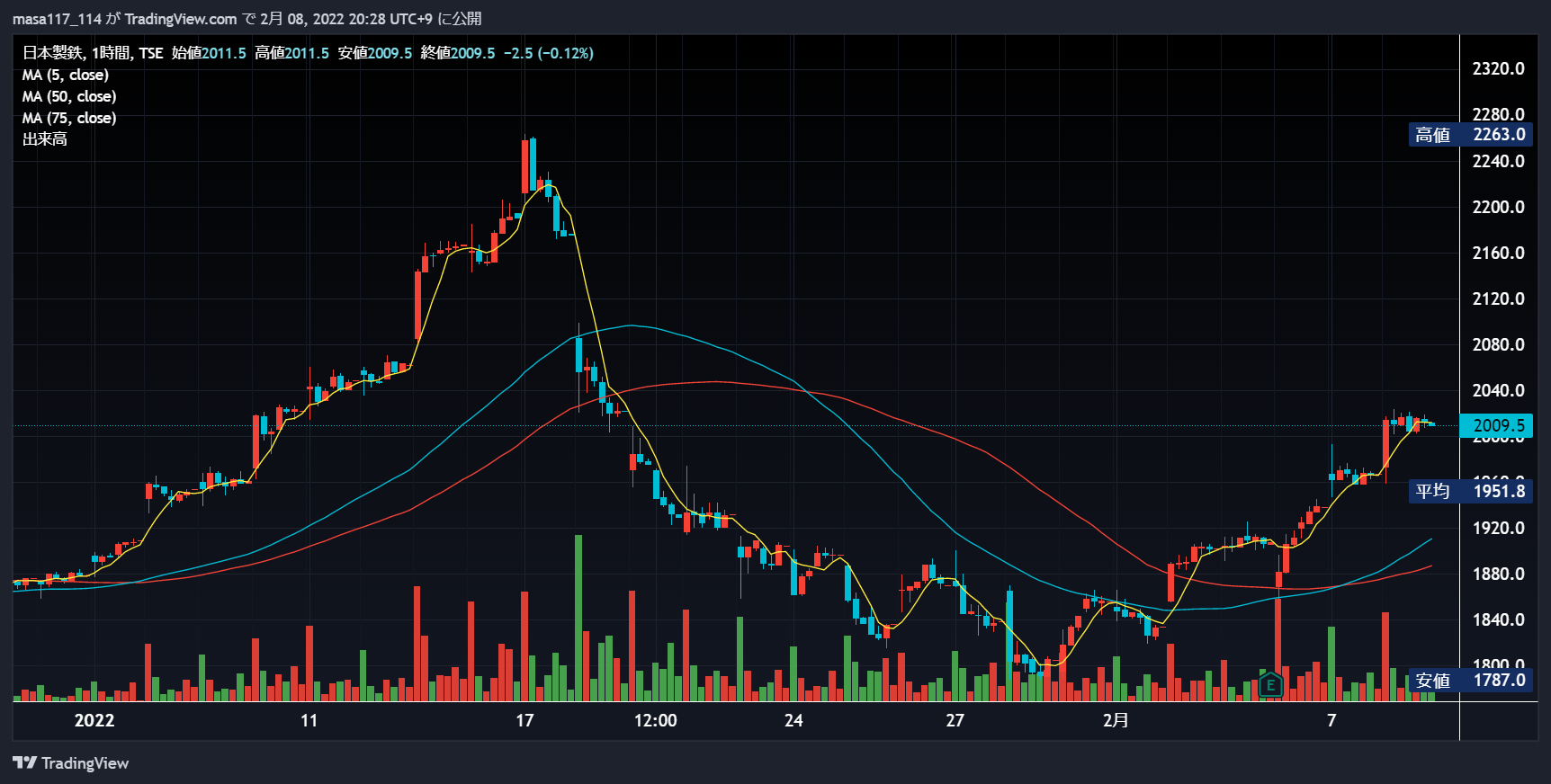This screenshot has height=784, width=1551.
Task: Select the 出来高 volume indicator label
Action: (45, 139)
